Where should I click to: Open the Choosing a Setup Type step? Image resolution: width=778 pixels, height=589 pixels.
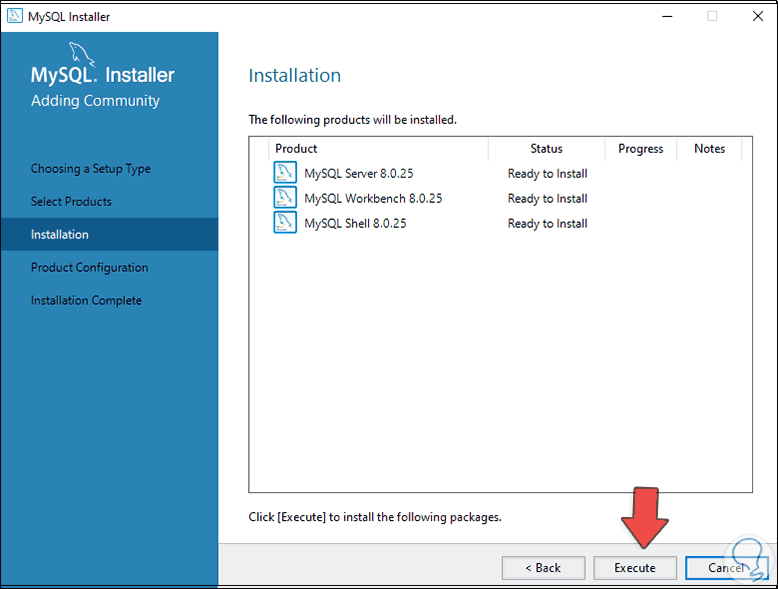[91, 169]
